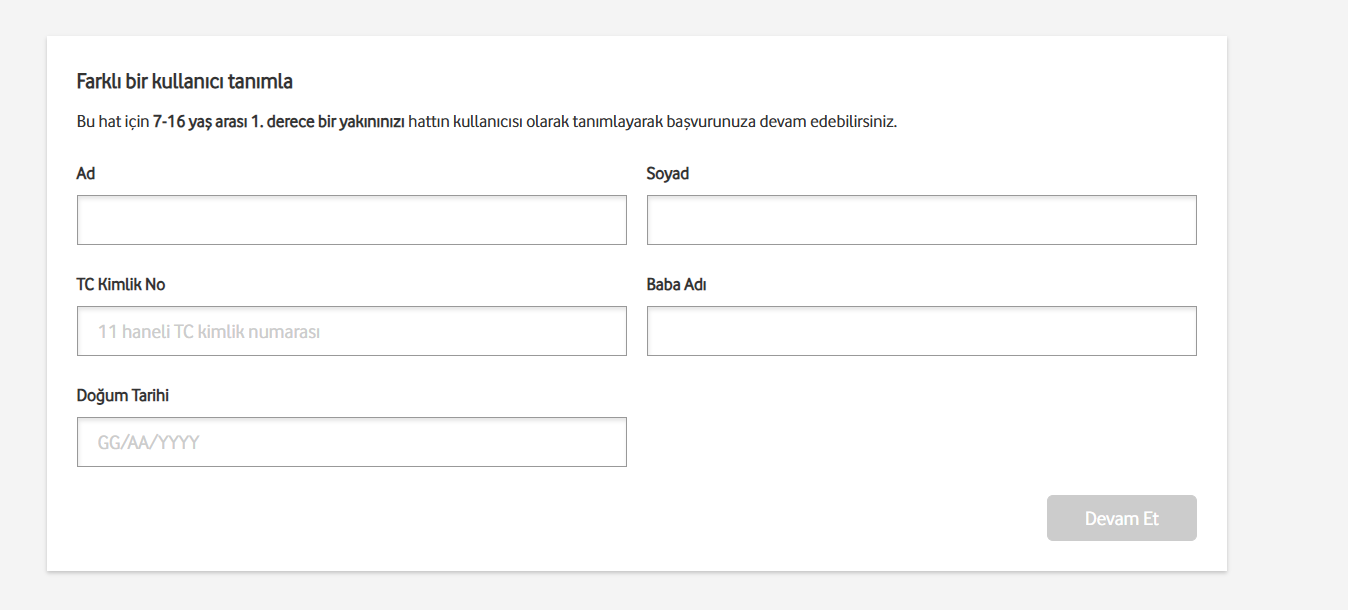Focus the Doğum Tarihi date field
The image size is (1348, 610).
coord(351,442)
